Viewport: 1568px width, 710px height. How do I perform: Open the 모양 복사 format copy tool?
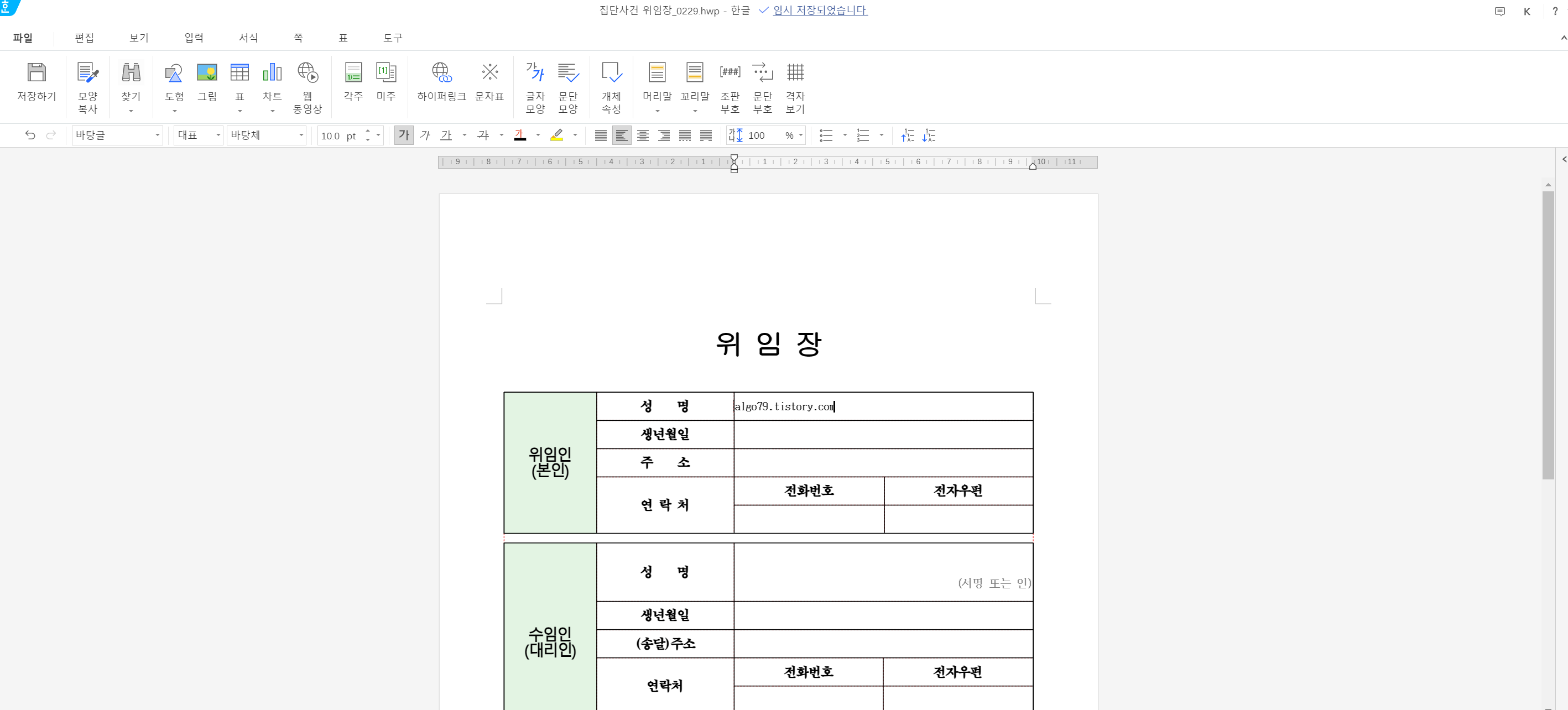point(87,73)
